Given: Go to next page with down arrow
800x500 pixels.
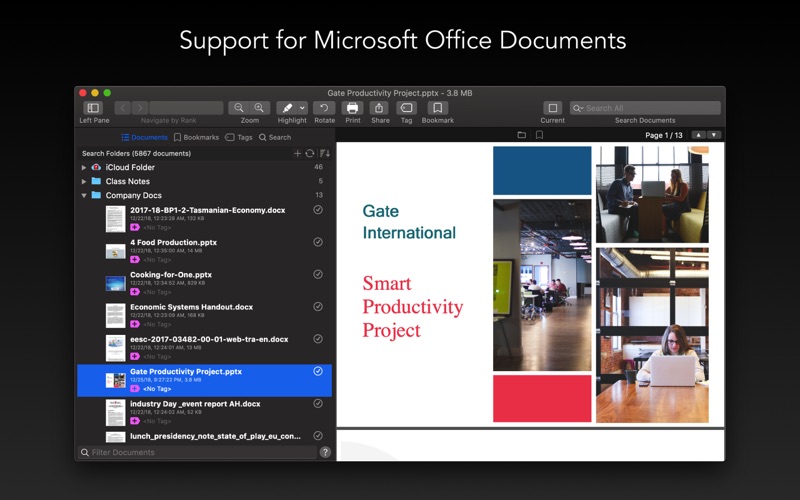Looking at the screenshot, I should pyautogui.click(x=715, y=135).
